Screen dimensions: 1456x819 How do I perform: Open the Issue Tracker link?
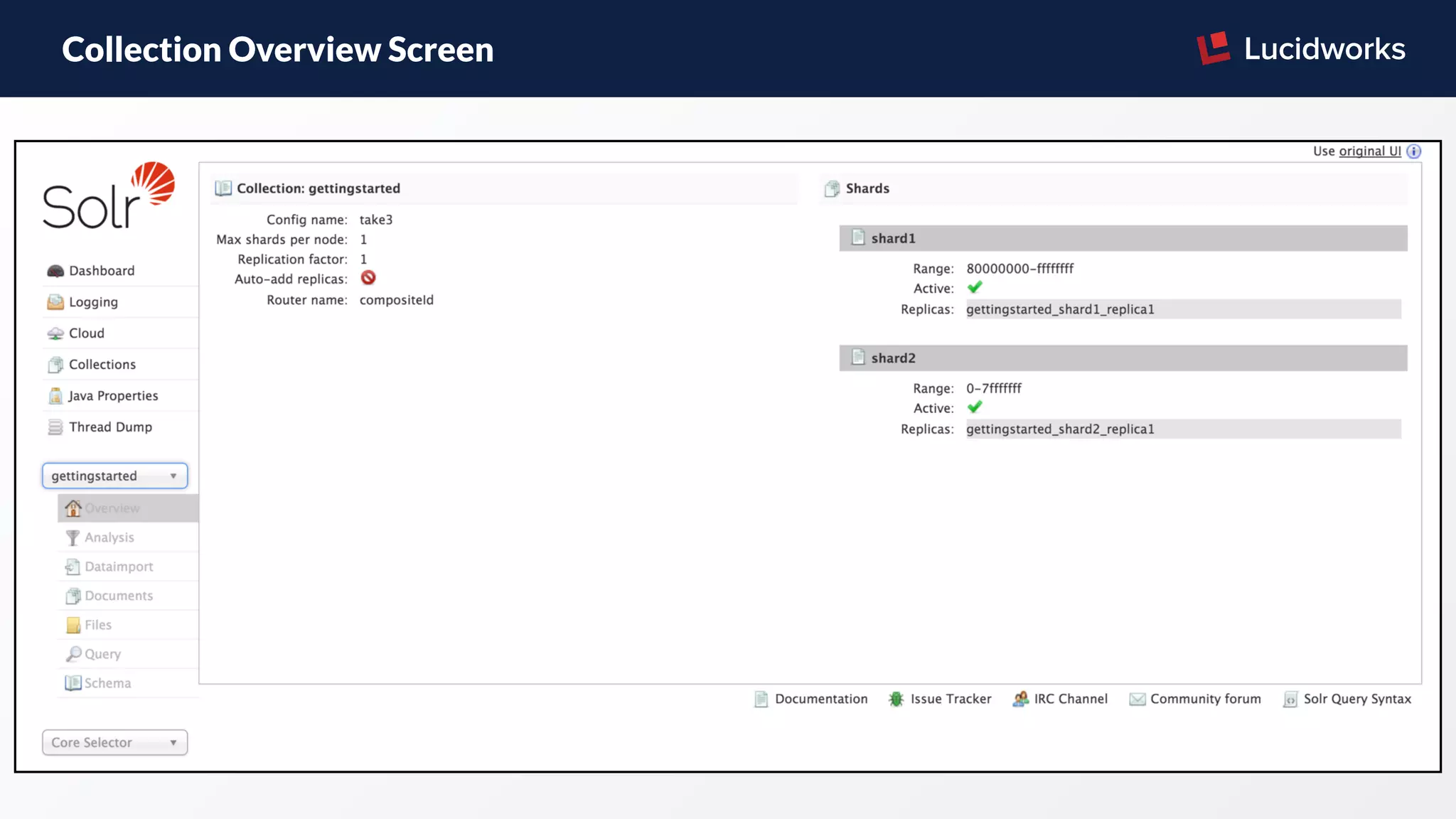(x=951, y=700)
